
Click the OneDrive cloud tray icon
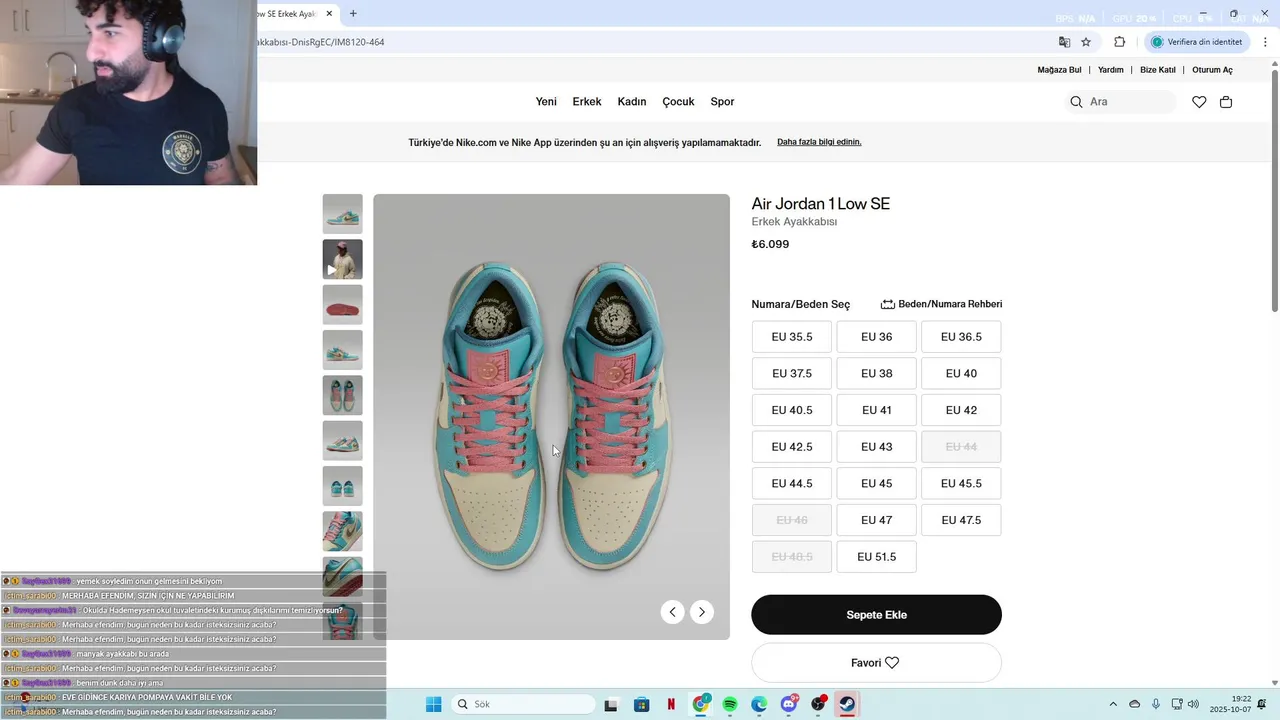pyautogui.click(x=1134, y=704)
